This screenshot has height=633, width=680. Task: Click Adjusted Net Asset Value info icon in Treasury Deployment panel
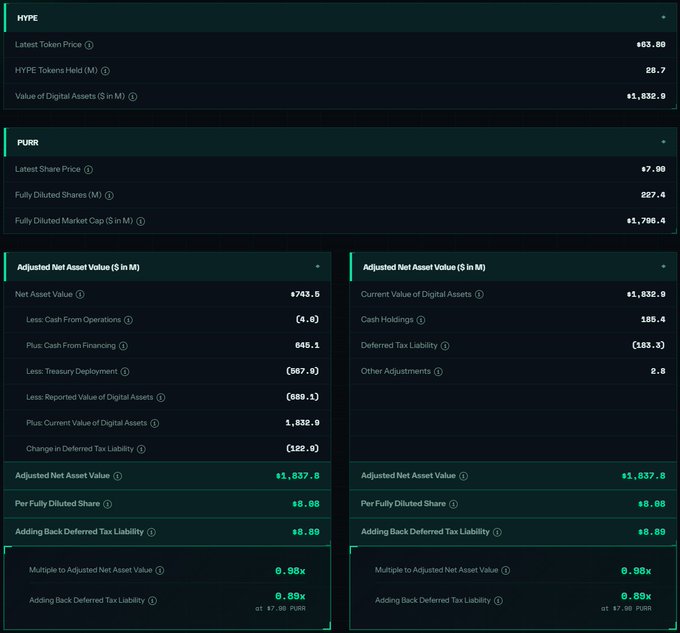pyautogui.click(x=118, y=476)
